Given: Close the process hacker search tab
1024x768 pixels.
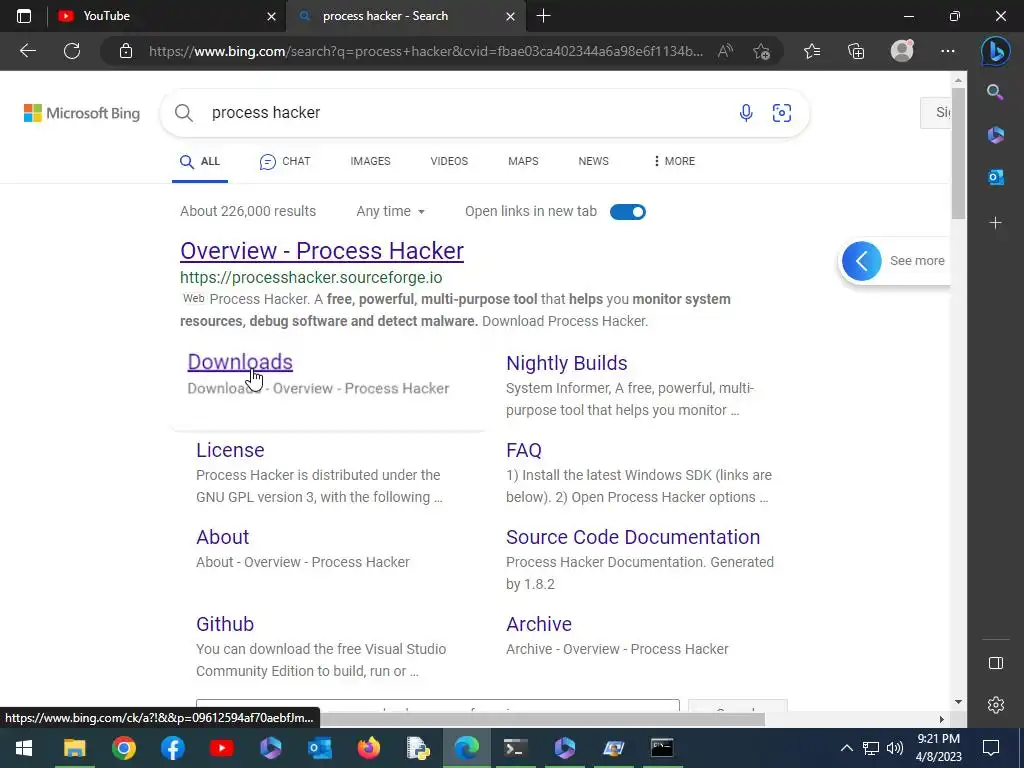Looking at the screenshot, I should 511,16.
